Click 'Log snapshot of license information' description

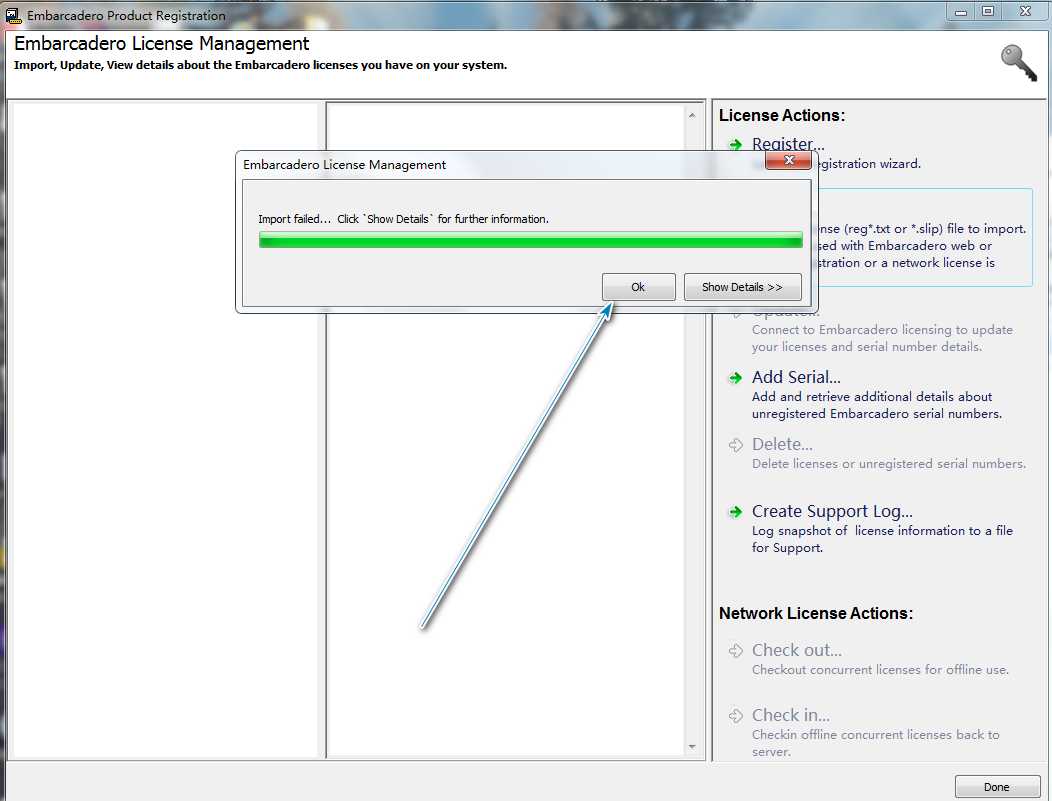pyautogui.click(x=882, y=539)
